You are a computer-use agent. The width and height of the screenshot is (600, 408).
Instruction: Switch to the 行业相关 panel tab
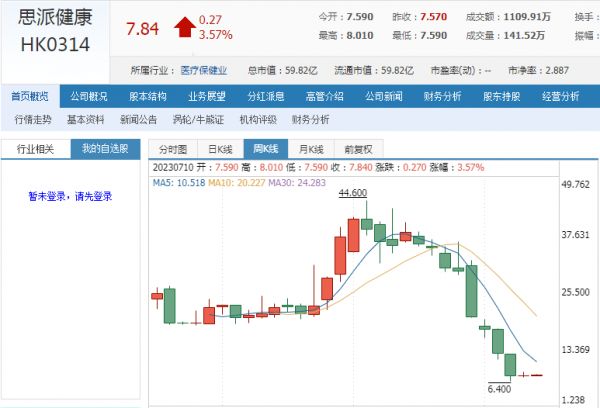[36, 148]
